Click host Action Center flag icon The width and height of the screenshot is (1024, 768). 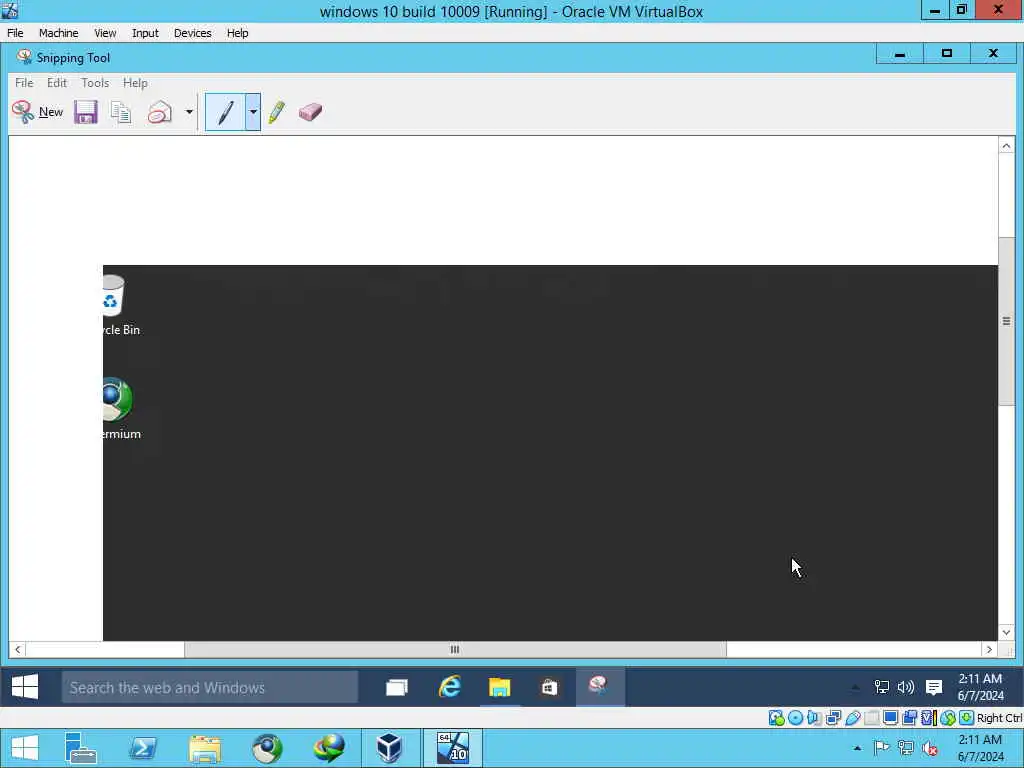pos(882,748)
